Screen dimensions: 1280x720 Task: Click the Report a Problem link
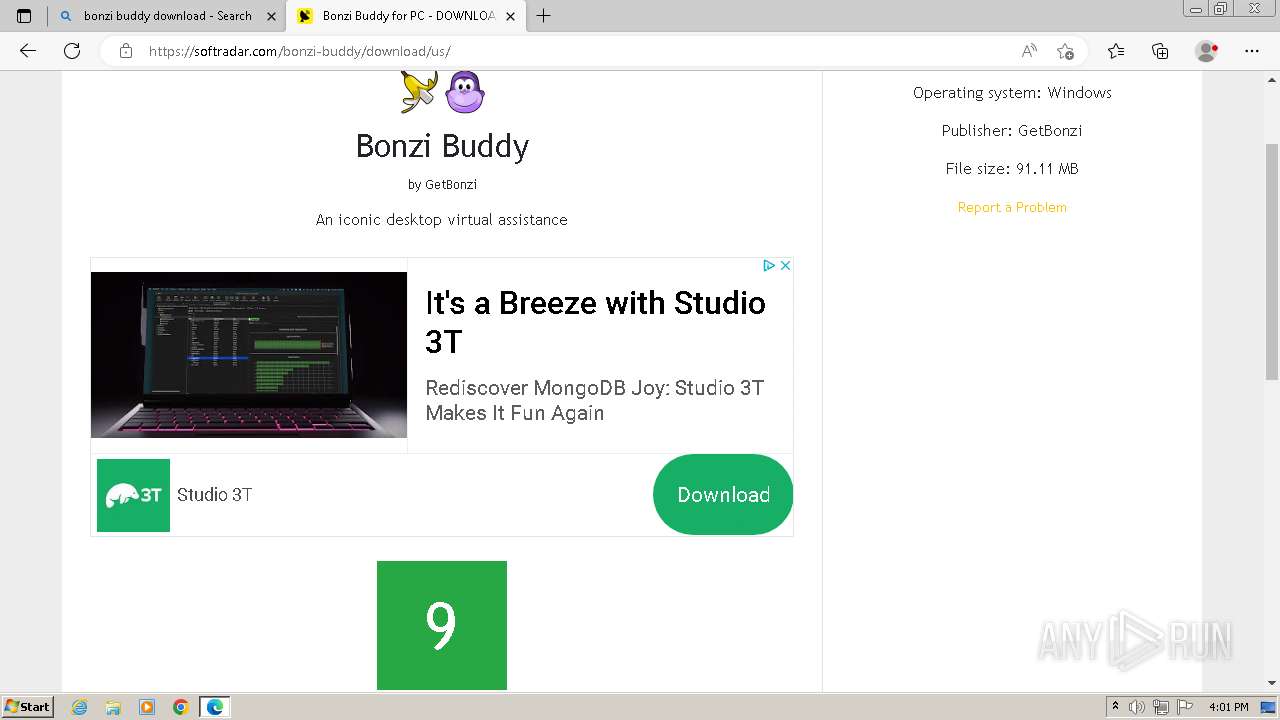[x=1012, y=207]
